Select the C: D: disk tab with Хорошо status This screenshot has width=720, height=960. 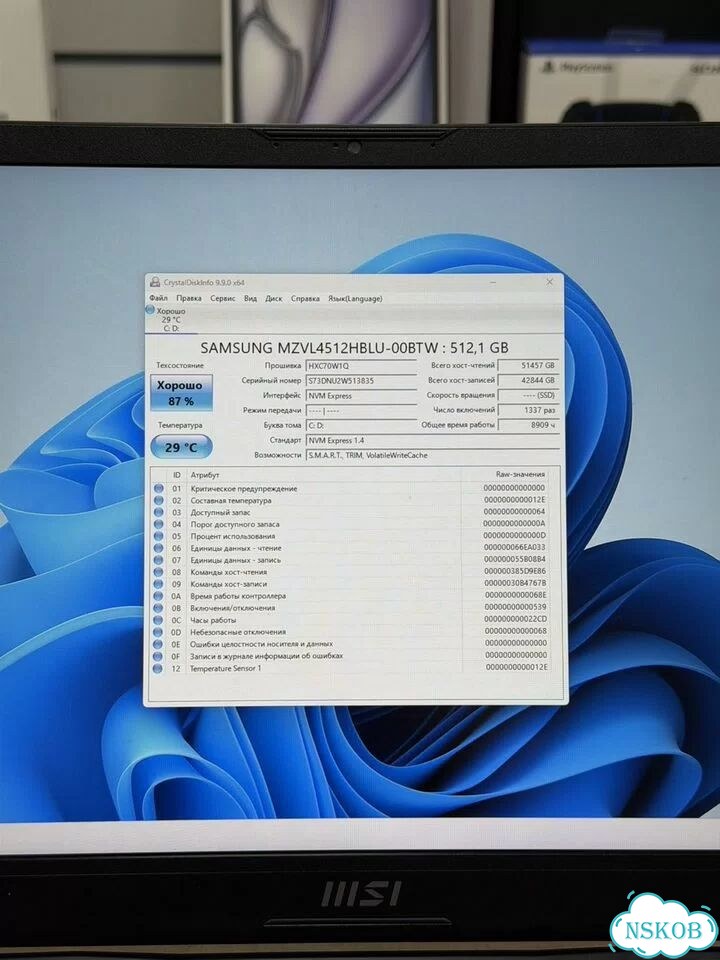click(x=171, y=320)
